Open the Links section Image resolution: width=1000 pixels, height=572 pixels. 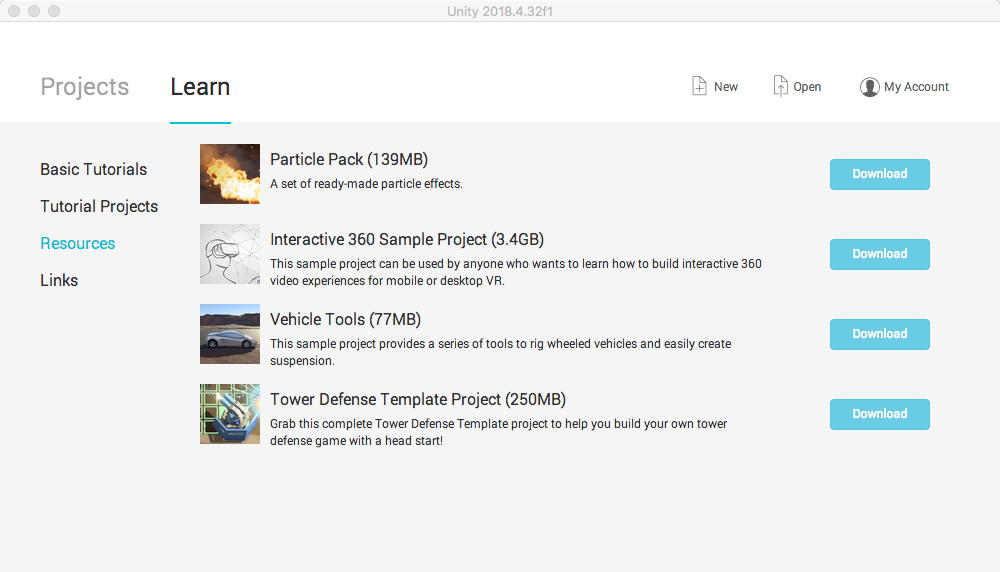coord(59,280)
